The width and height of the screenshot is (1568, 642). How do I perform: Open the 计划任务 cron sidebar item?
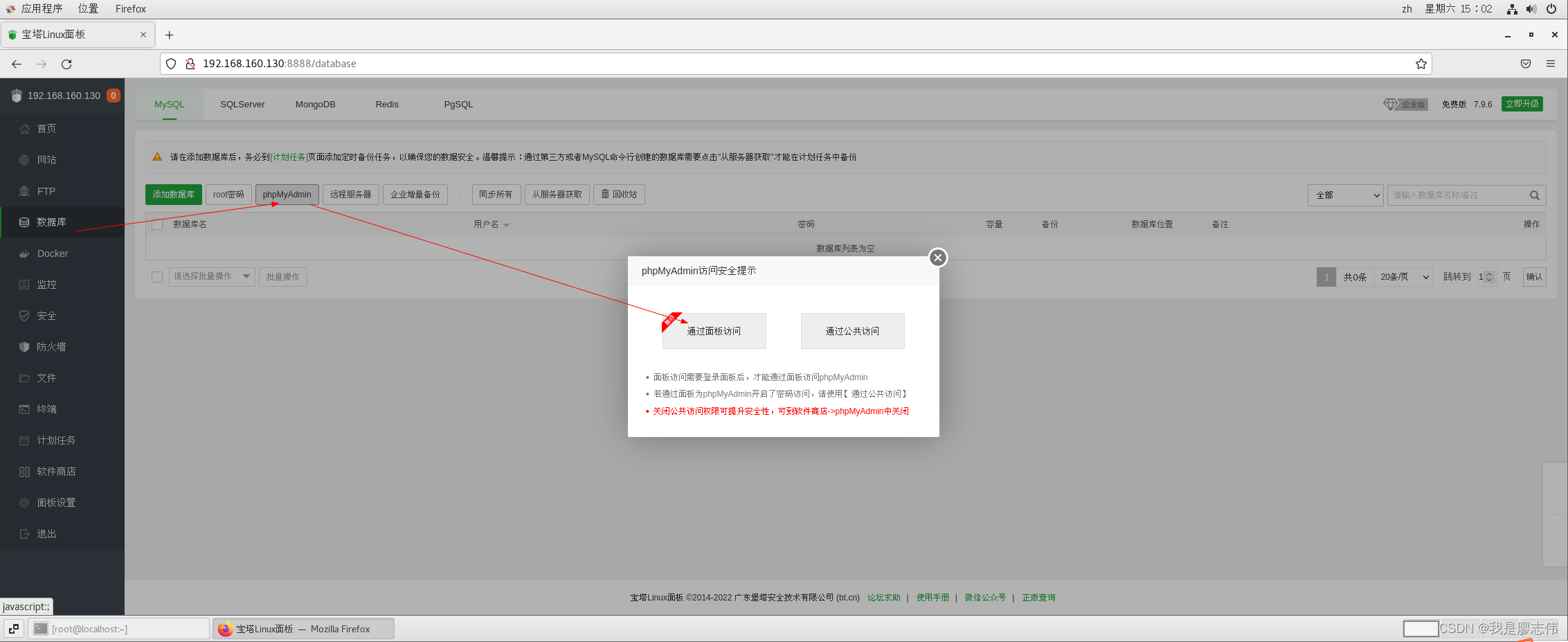coord(62,440)
